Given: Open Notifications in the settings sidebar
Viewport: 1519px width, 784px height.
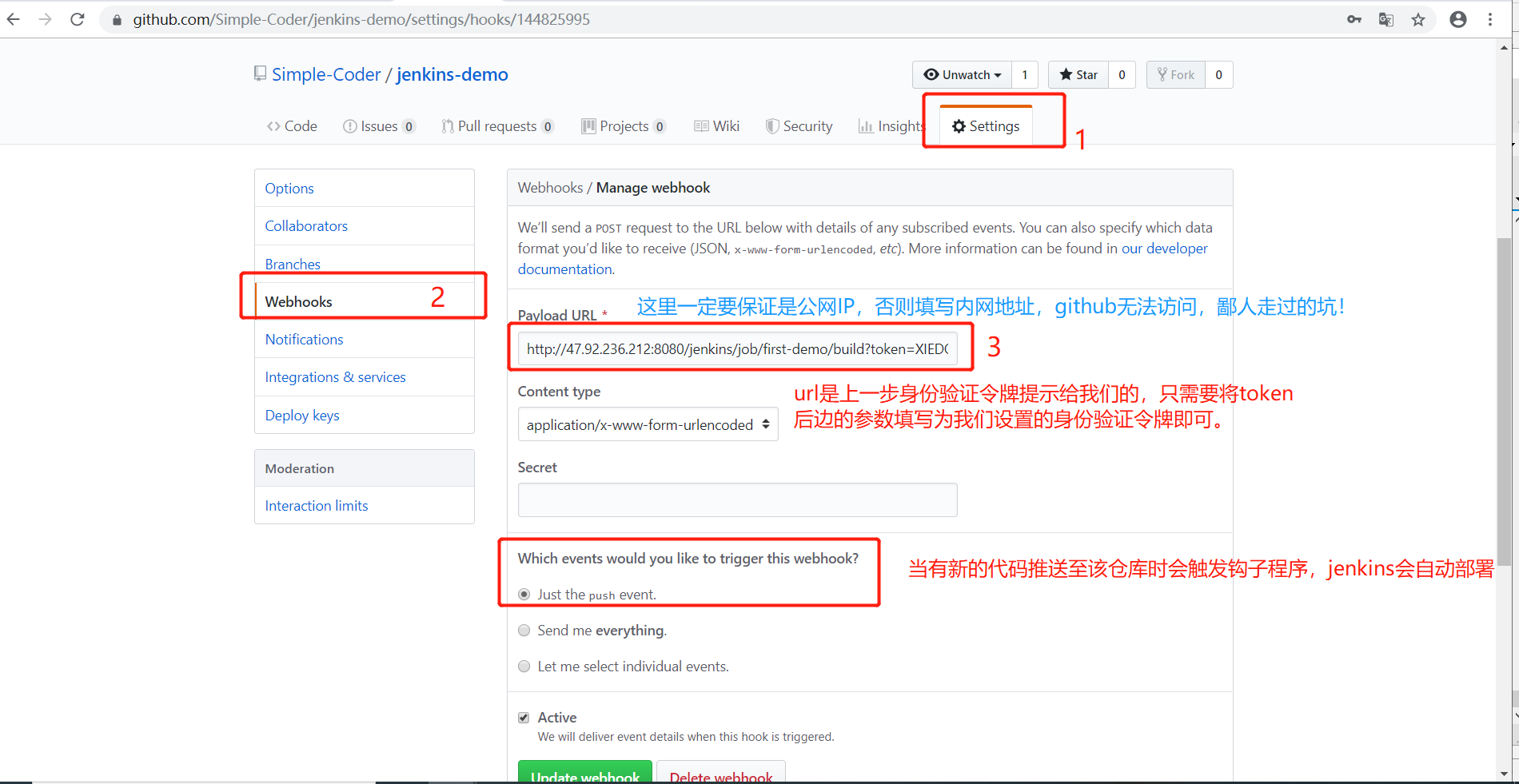Looking at the screenshot, I should pos(365,340).
